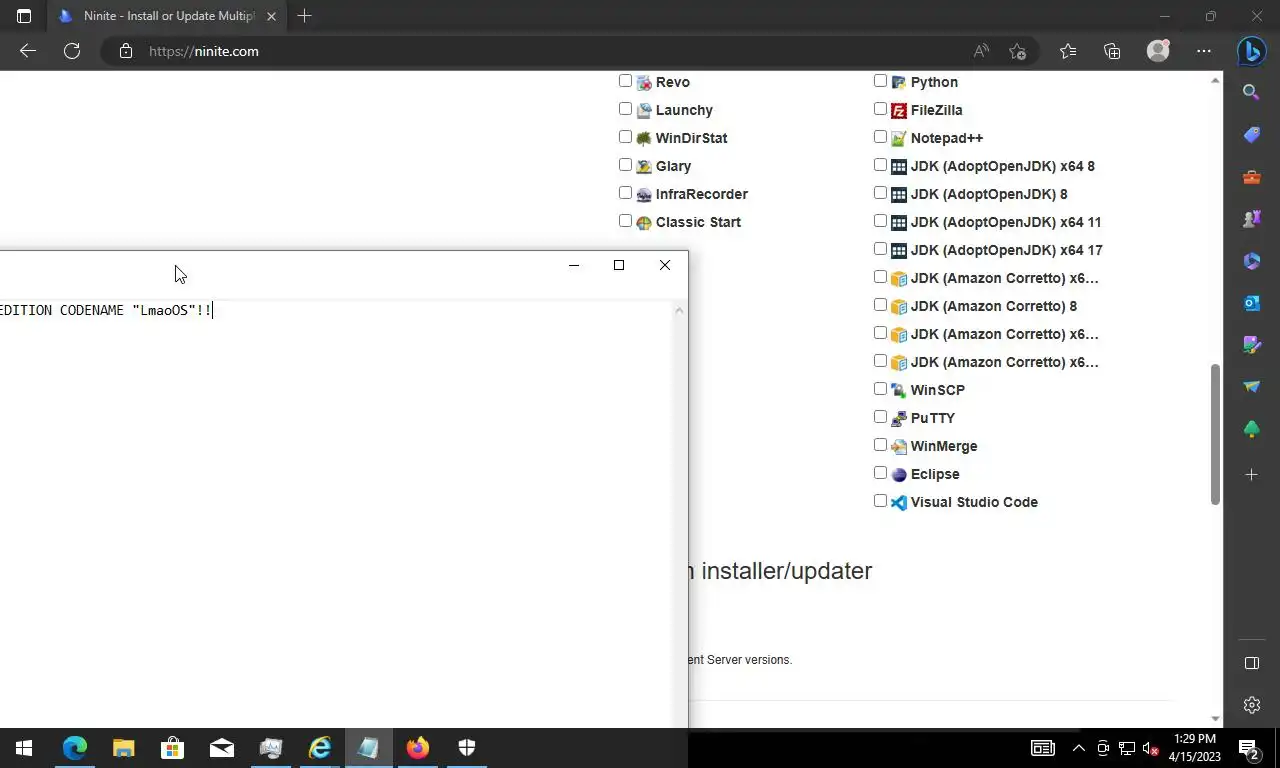The height and width of the screenshot is (768, 1280).
Task: Check the Python checkbox
Action: click(880, 81)
